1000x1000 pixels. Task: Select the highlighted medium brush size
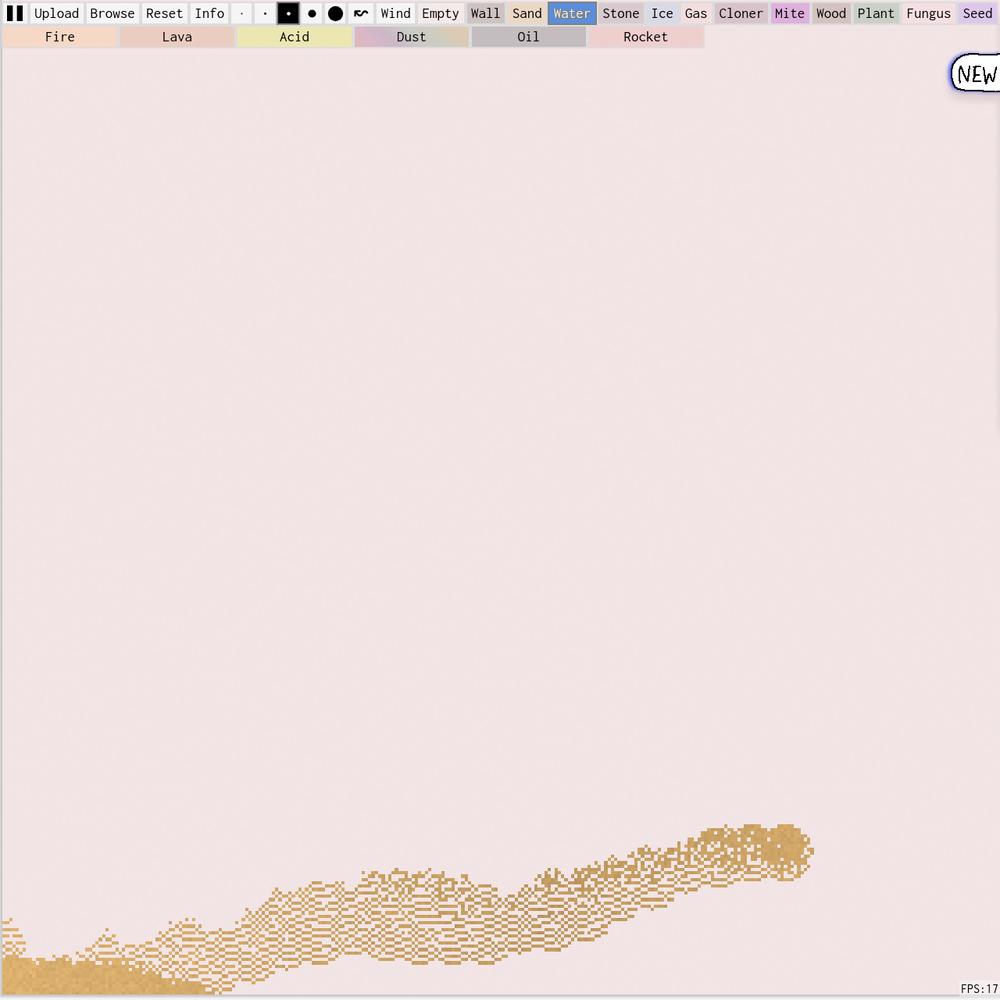click(288, 13)
